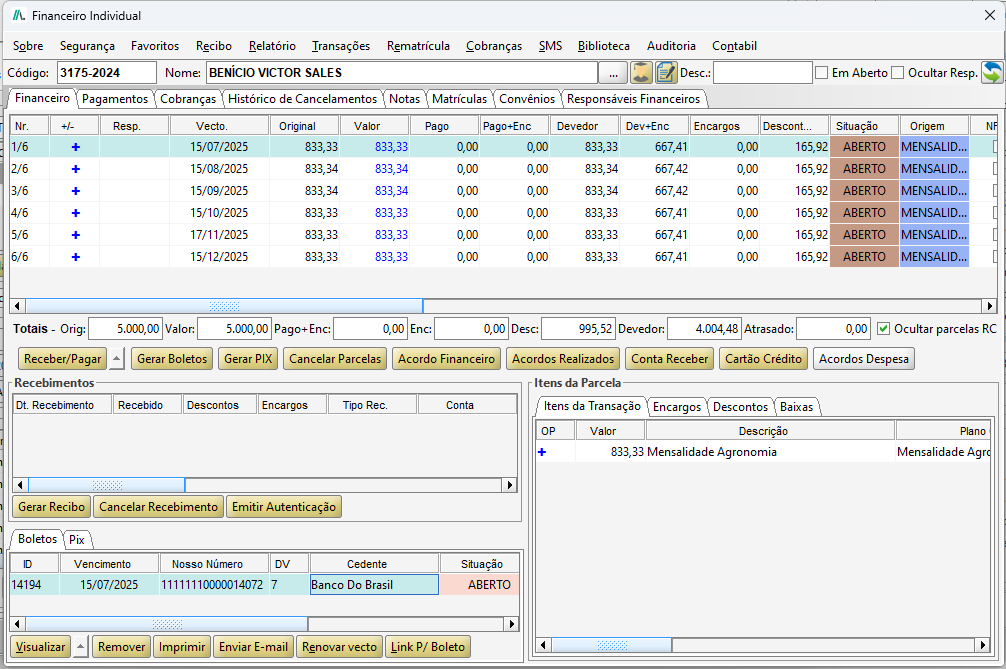Image resolution: width=1006 pixels, height=669 pixels.
Task: Enable the Em Aberto checkbox
Action: pyautogui.click(x=821, y=72)
